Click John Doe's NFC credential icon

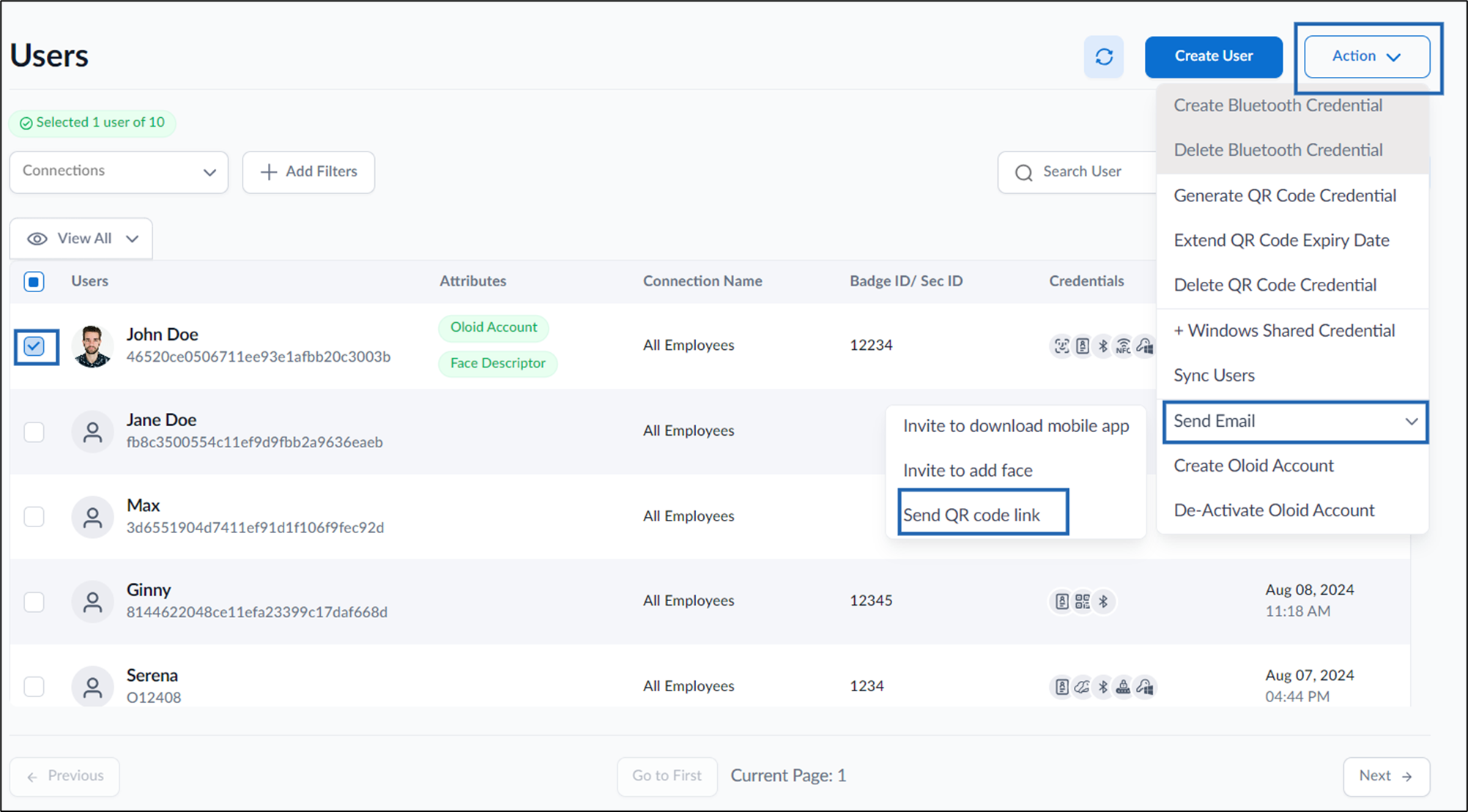pyautogui.click(x=1123, y=346)
